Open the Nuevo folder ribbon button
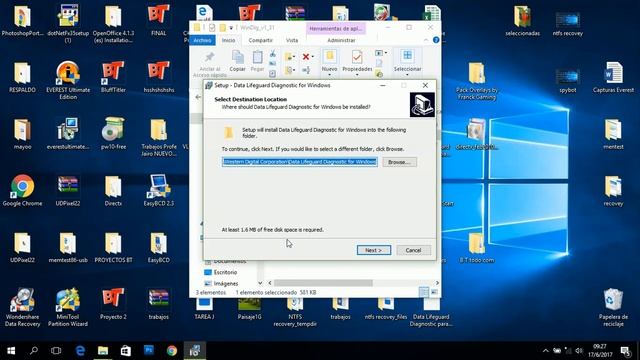Screen dimensions: 640x360 coord(329,62)
